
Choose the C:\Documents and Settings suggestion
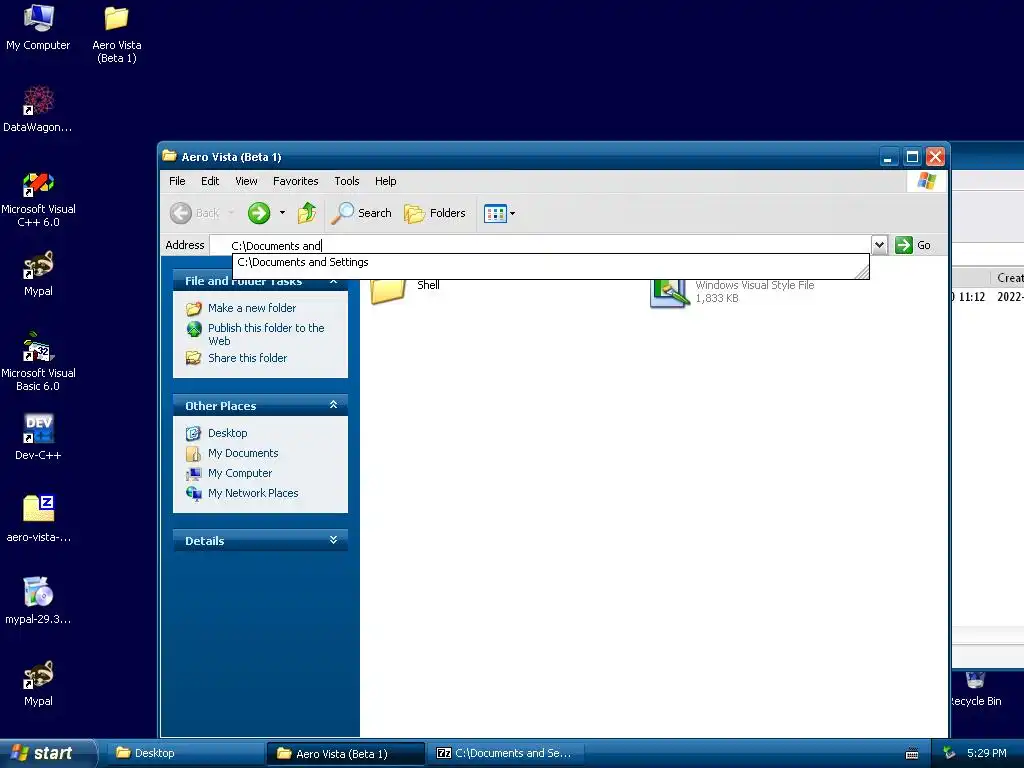click(x=550, y=262)
